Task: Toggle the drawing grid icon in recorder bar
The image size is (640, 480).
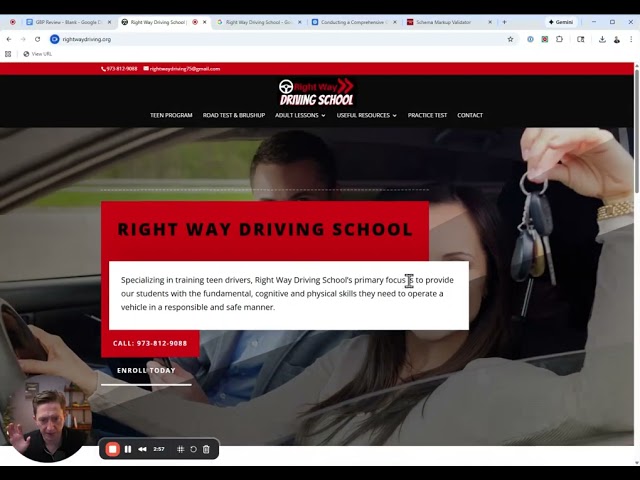Action: coord(180,449)
